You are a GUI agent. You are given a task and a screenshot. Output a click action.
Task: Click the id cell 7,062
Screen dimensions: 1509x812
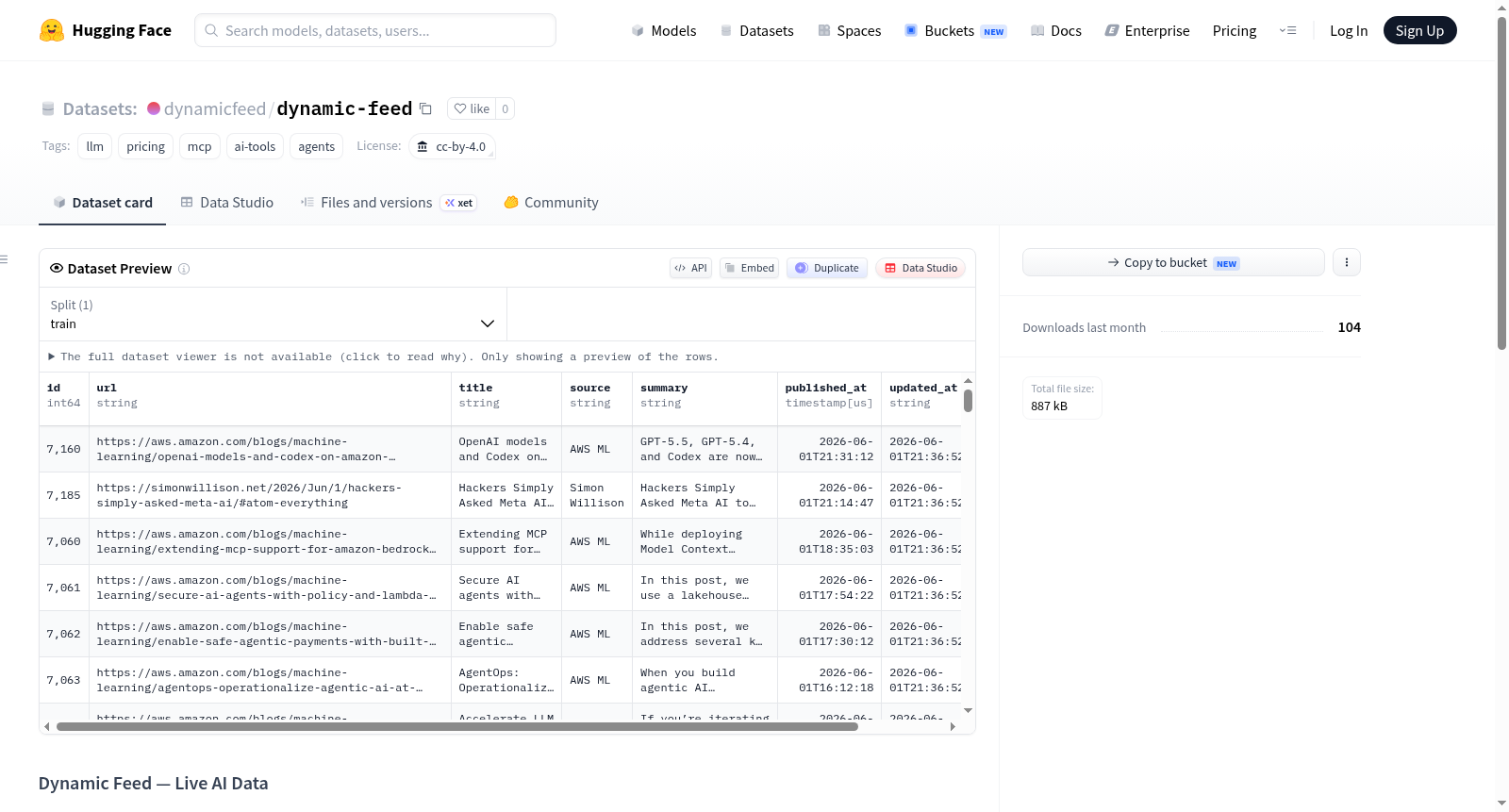[64, 634]
